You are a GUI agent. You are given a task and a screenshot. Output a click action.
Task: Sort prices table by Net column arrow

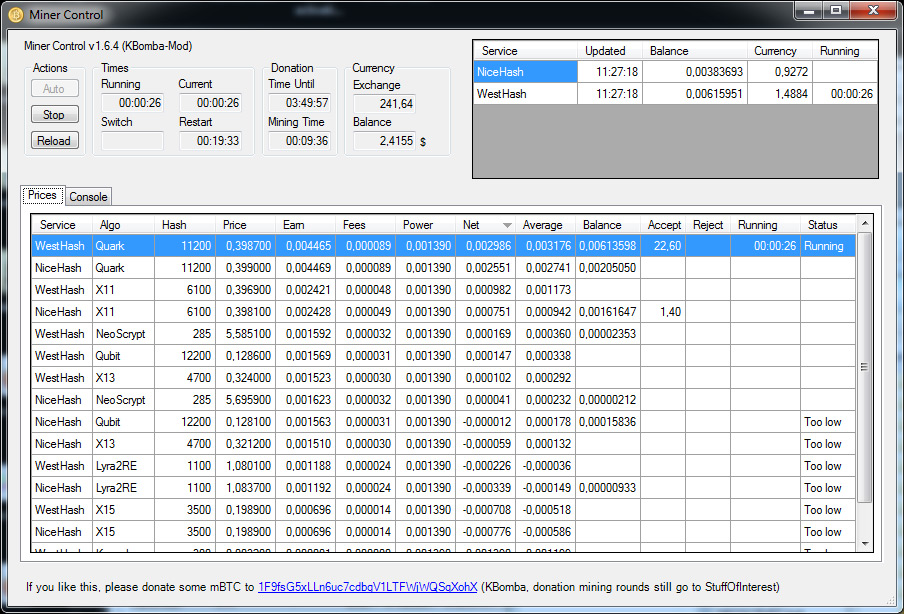pos(507,225)
